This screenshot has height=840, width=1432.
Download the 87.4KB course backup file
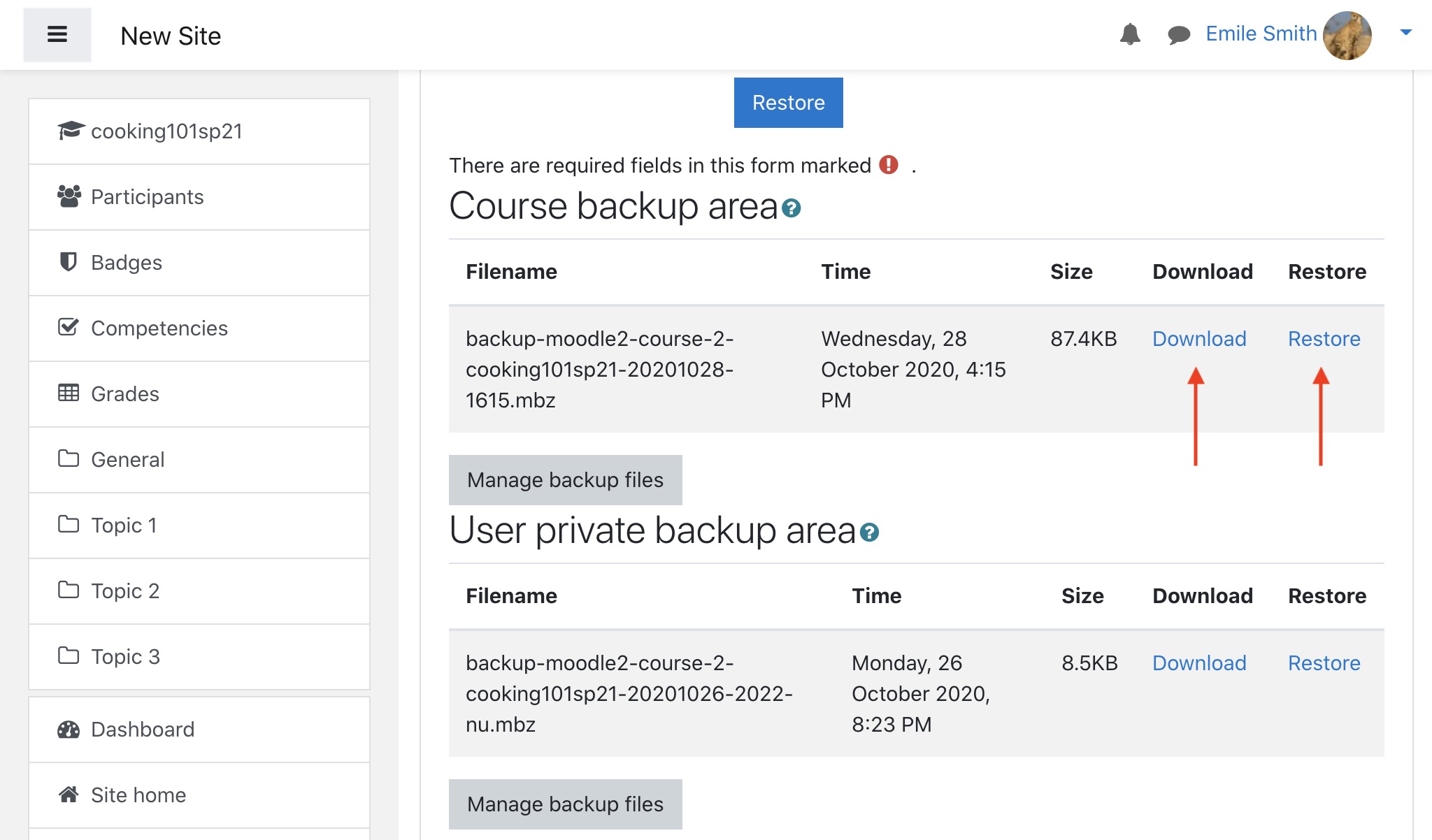point(1198,339)
